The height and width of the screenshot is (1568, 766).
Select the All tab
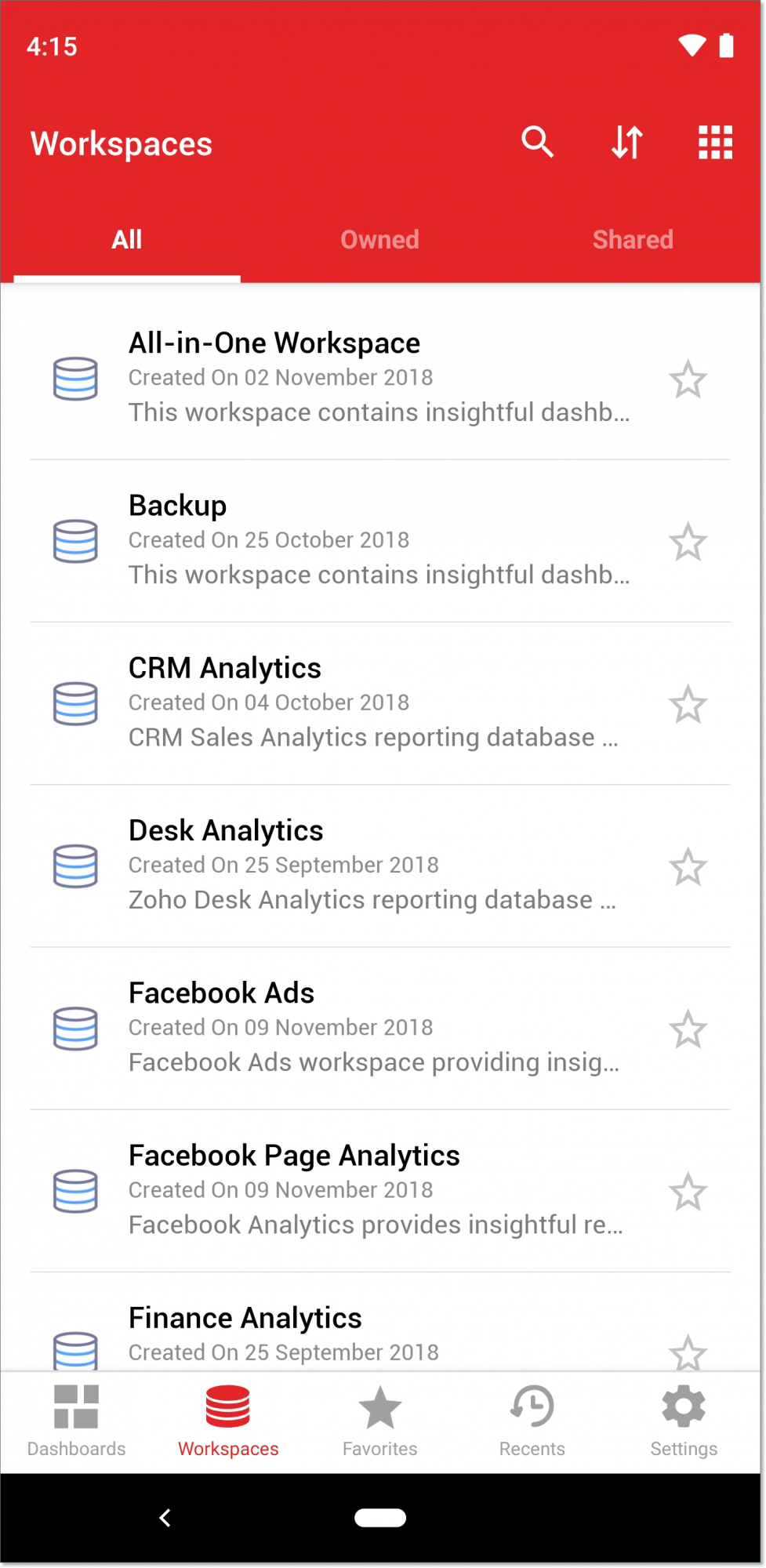[127, 239]
